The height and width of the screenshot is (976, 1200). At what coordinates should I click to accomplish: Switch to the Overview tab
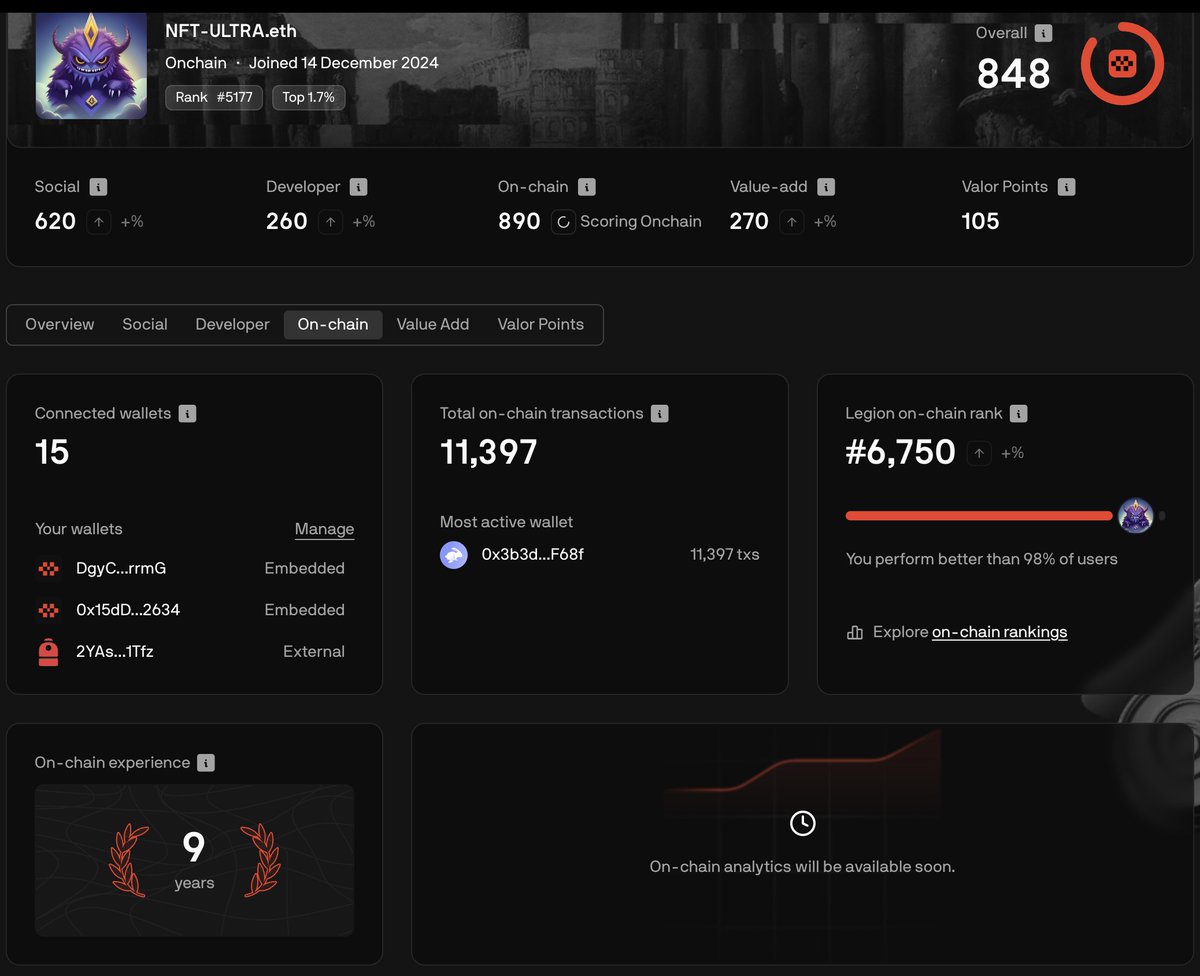(x=60, y=324)
